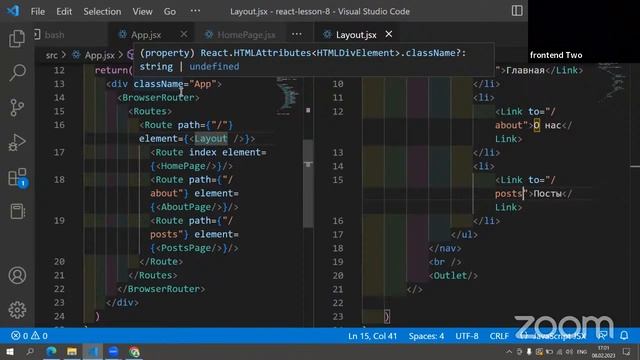This screenshot has height=360, width=640.
Task: Click line number 17 in Layout.jsx gutter
Action: pyautogui.click(x=338, y=235)
